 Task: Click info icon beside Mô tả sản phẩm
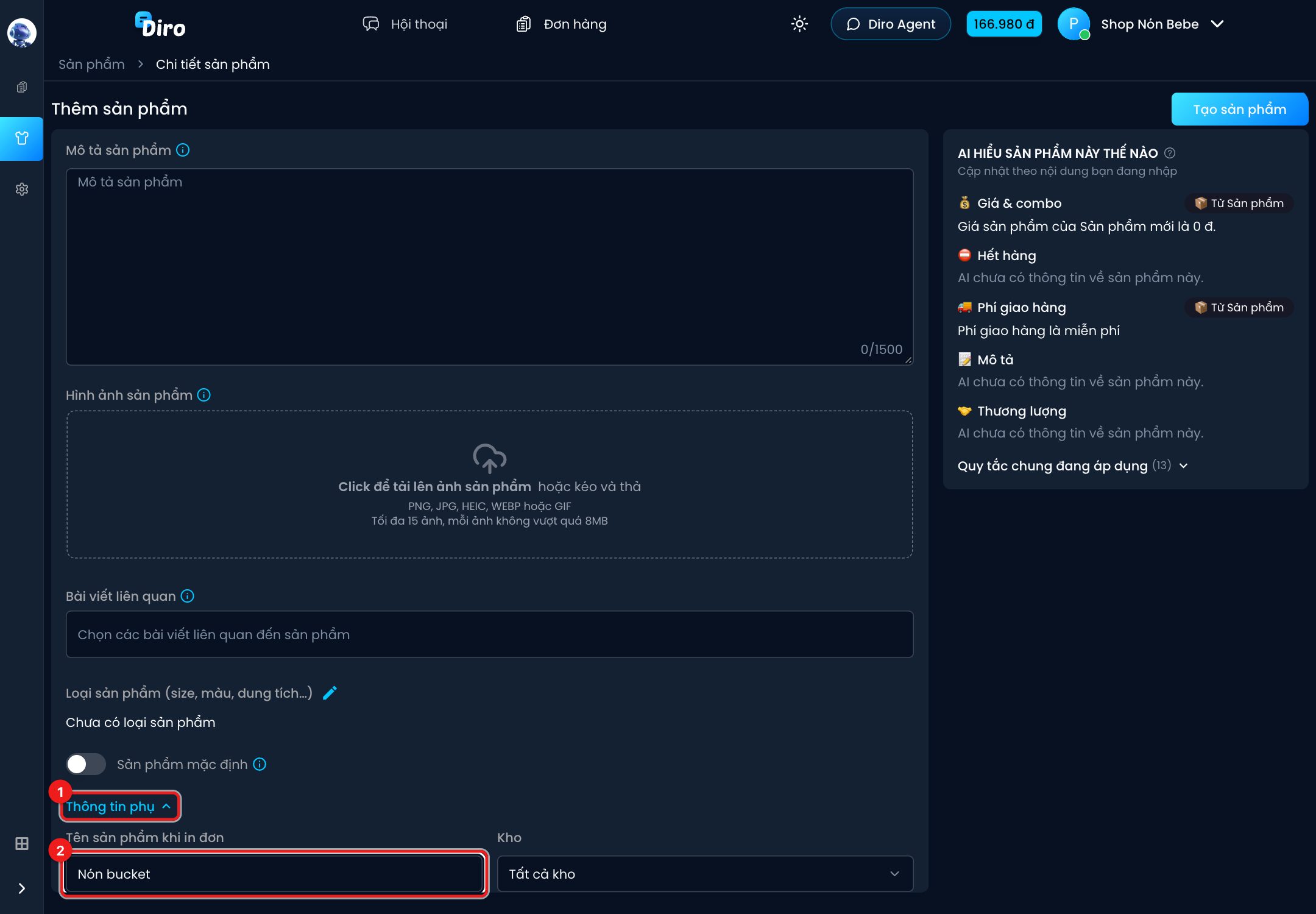tap(183, 150)
